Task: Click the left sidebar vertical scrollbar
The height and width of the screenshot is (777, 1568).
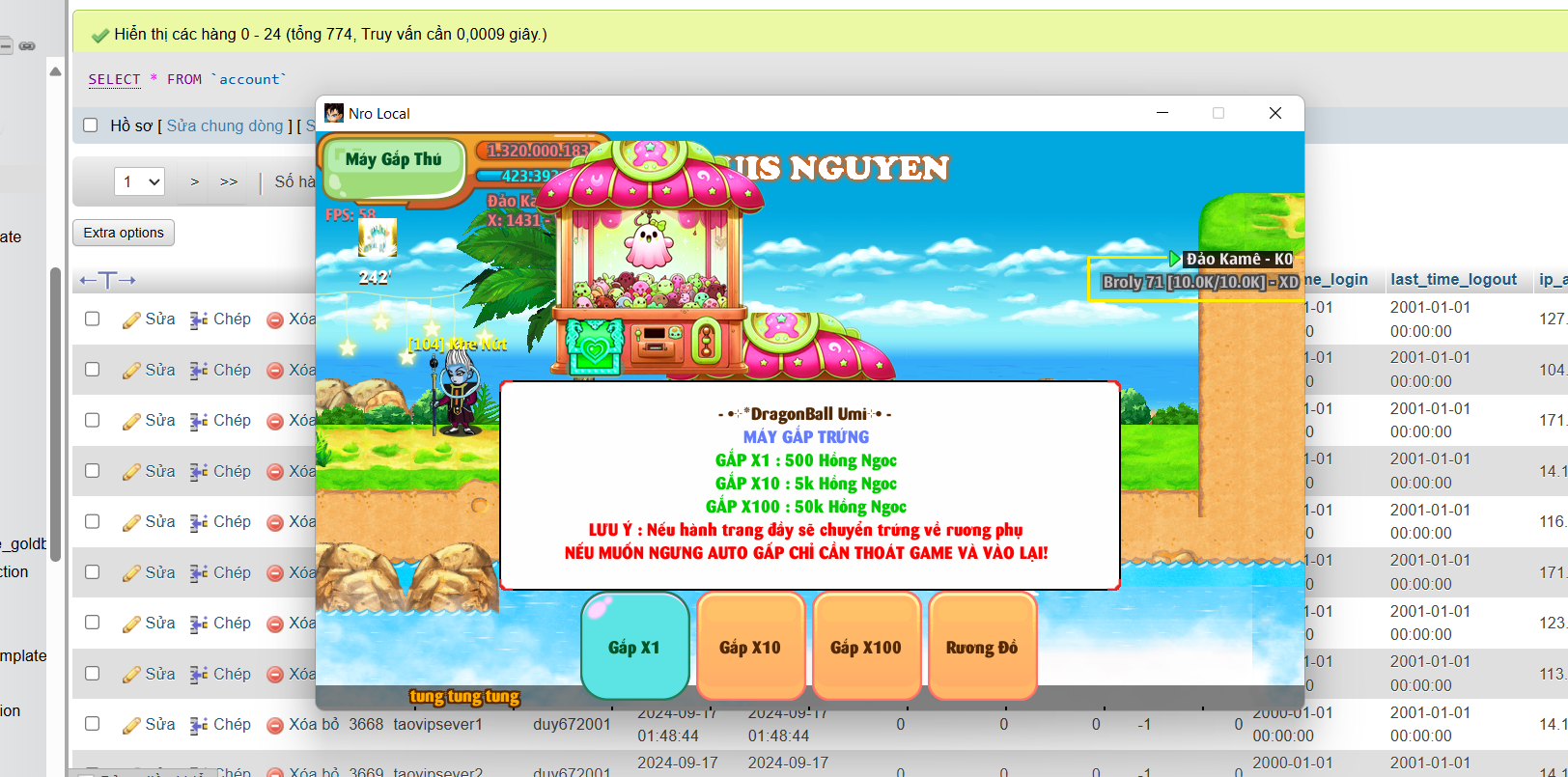Action: [55, 415]
